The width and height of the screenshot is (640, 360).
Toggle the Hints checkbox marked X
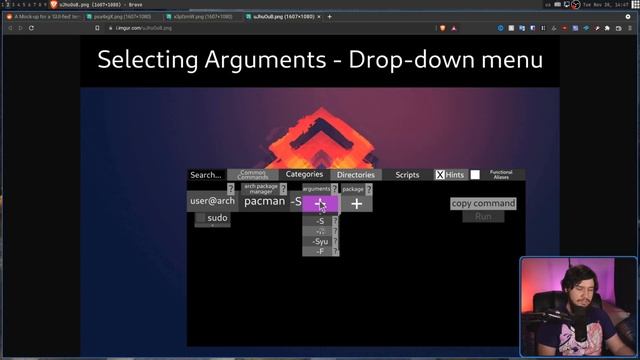click(440, 175)
